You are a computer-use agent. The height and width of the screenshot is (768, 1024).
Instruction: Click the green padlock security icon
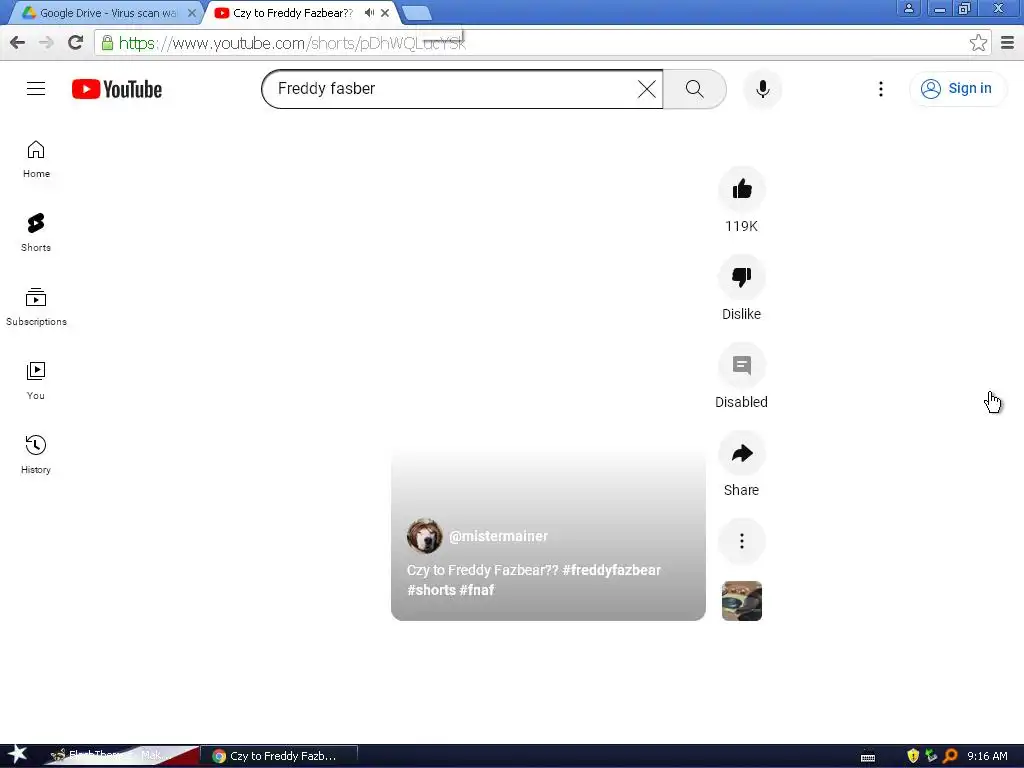click(x=107, y=43)
